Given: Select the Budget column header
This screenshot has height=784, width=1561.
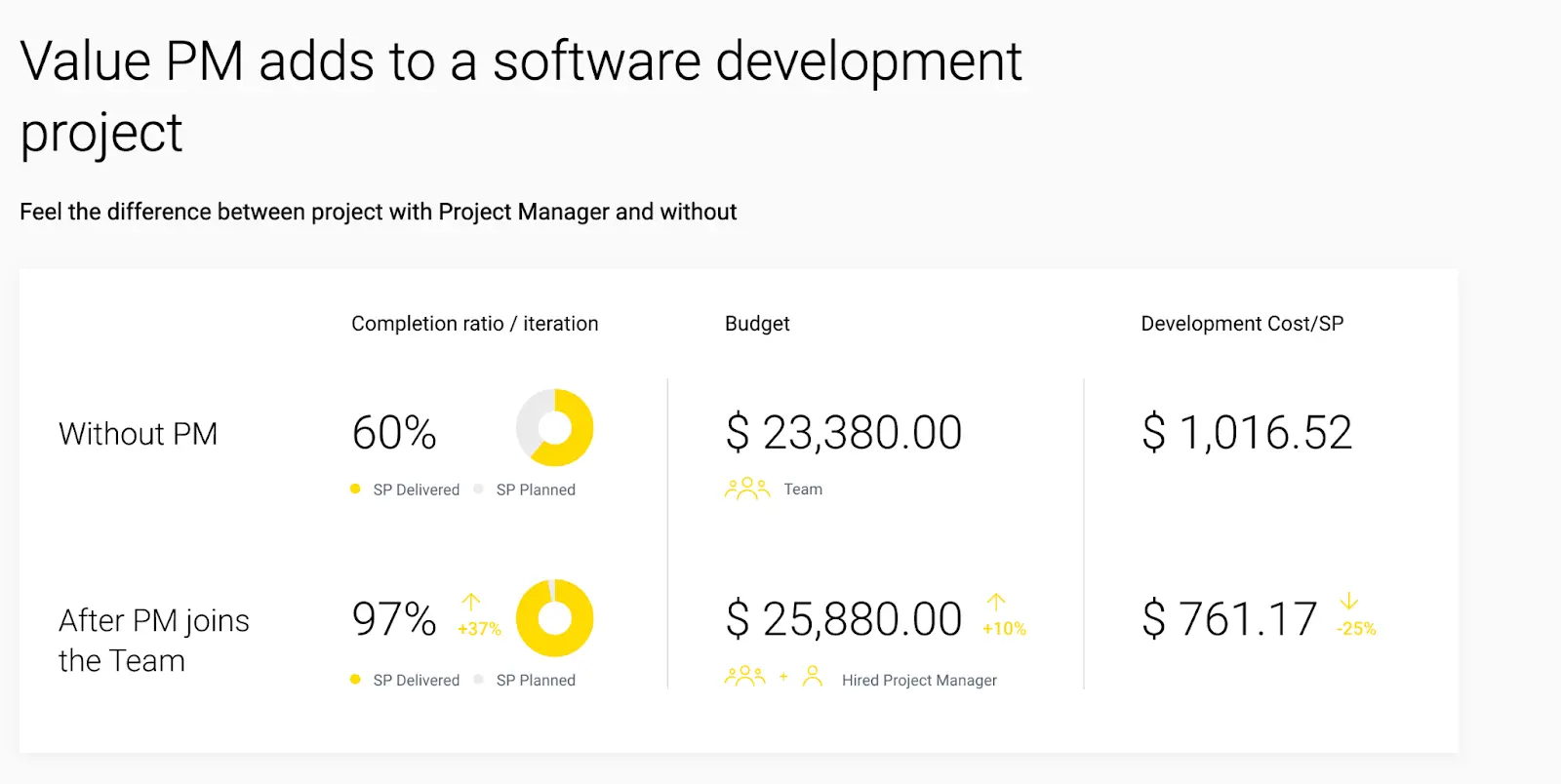Looking at the screenshot, I should 757,324.
